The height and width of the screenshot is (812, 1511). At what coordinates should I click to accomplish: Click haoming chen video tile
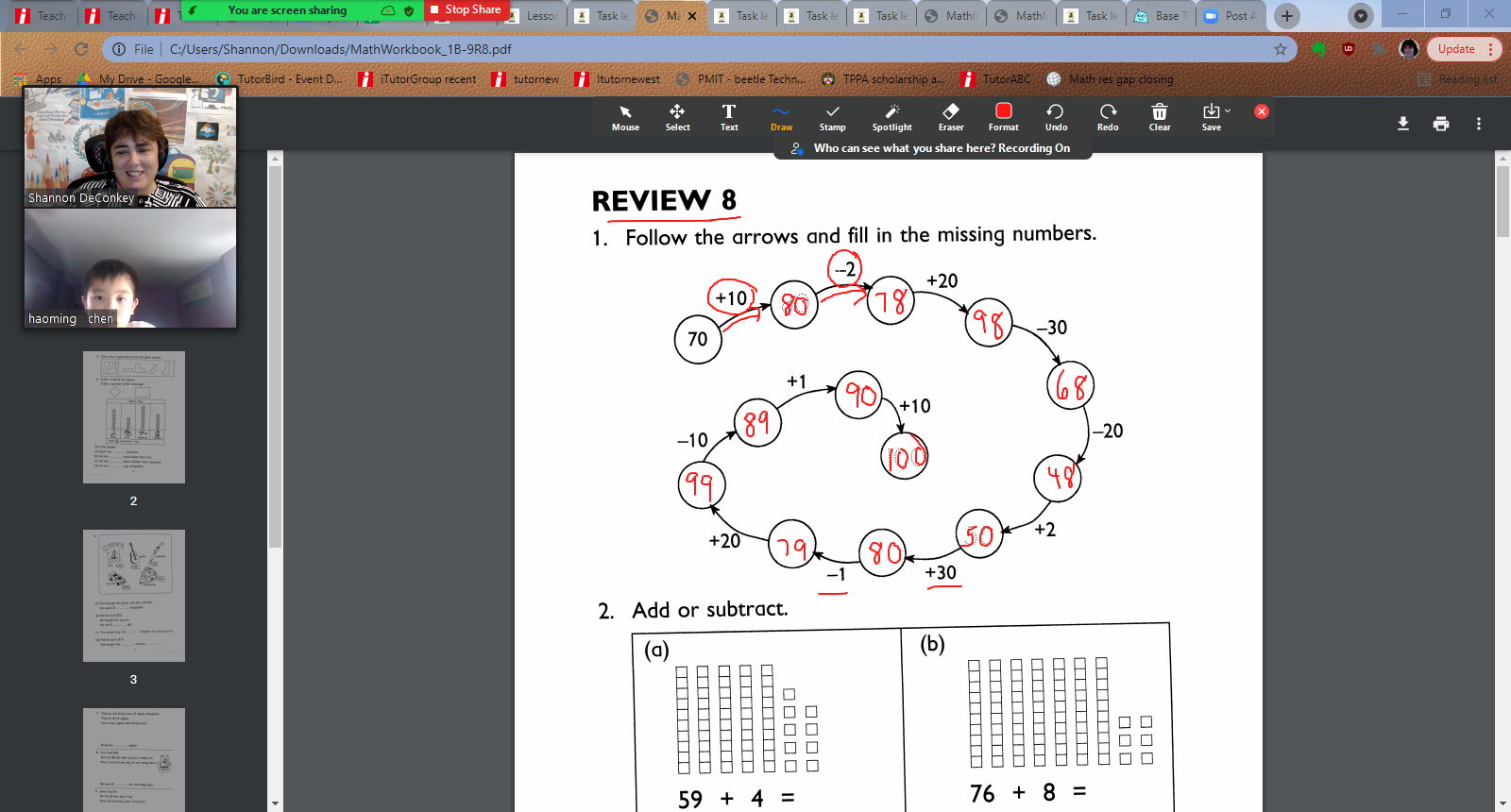pos(130,268)
